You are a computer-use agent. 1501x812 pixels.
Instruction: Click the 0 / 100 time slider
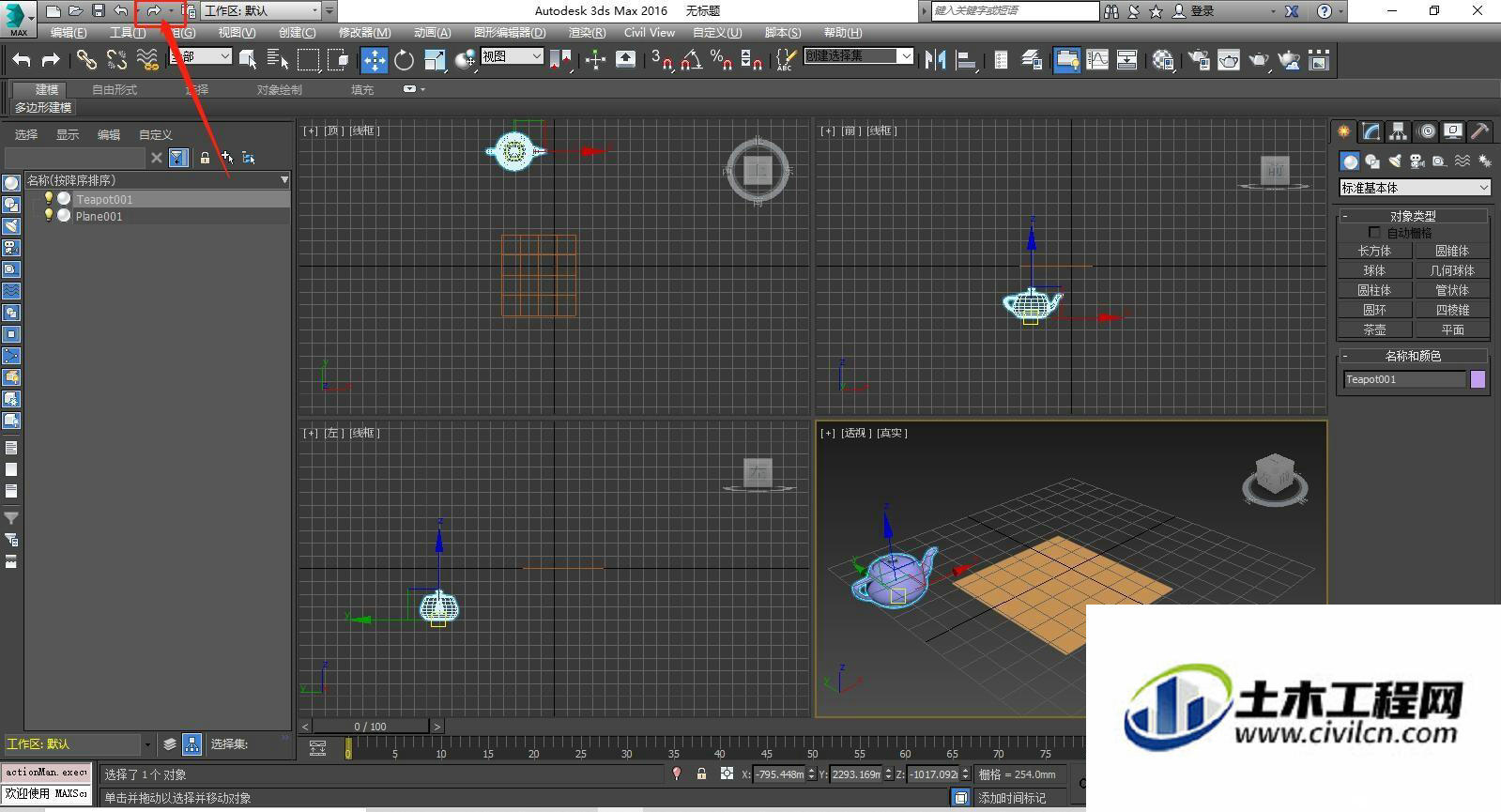click(x=371, y=727)
